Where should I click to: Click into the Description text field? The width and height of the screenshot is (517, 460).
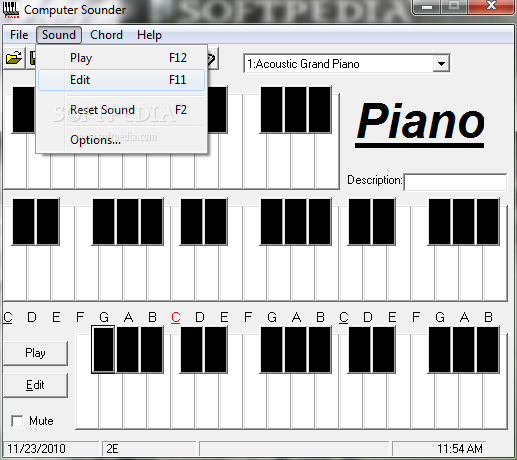(455, 182)
